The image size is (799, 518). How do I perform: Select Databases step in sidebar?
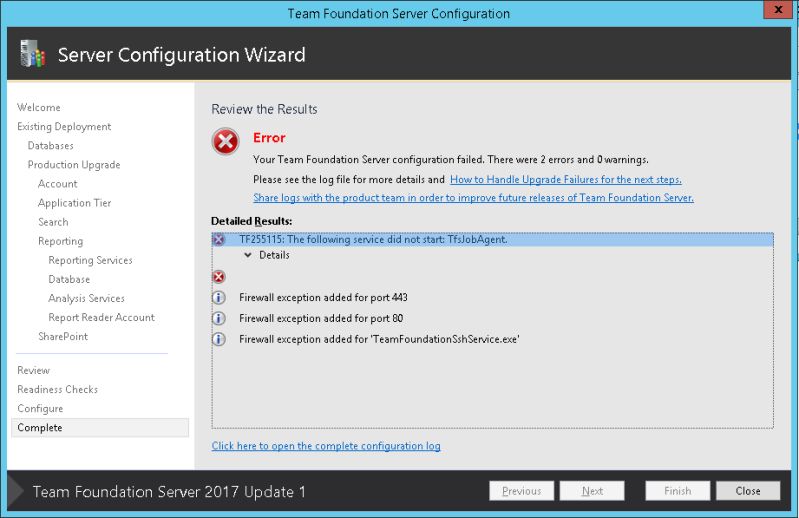(50, 146)
